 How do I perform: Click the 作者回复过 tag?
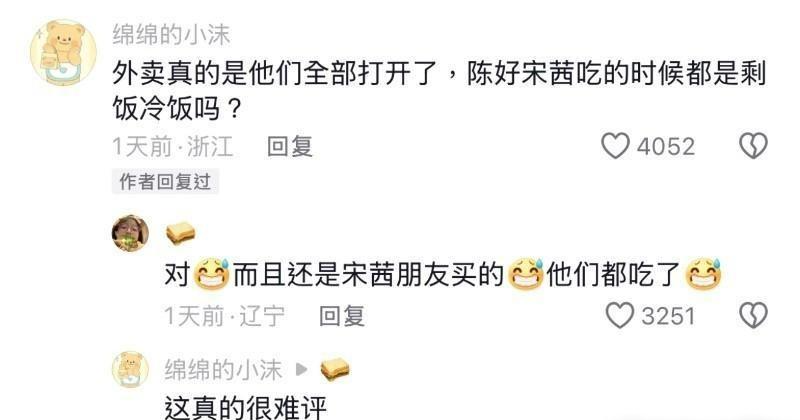(165, 182)
